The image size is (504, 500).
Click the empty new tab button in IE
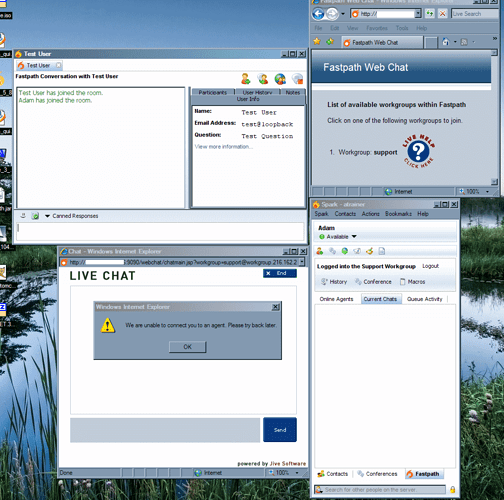pyautogui.click(x=431, y=43)
